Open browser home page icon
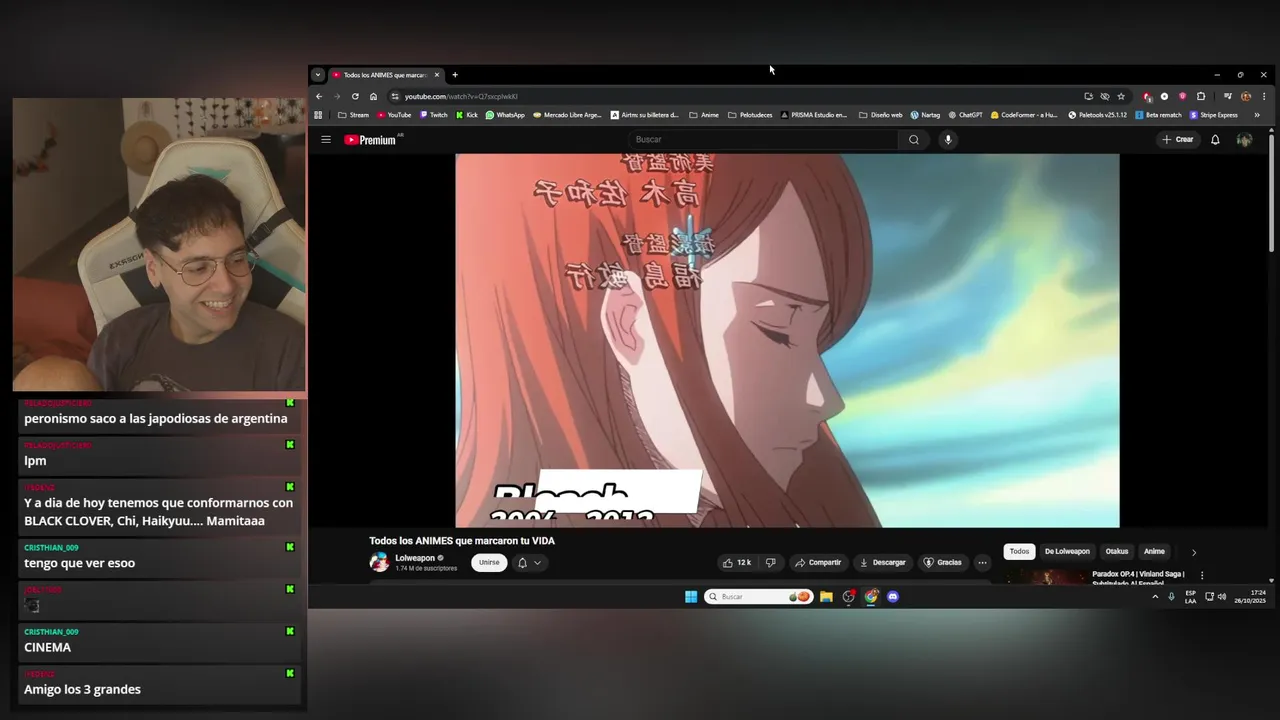 373,97
